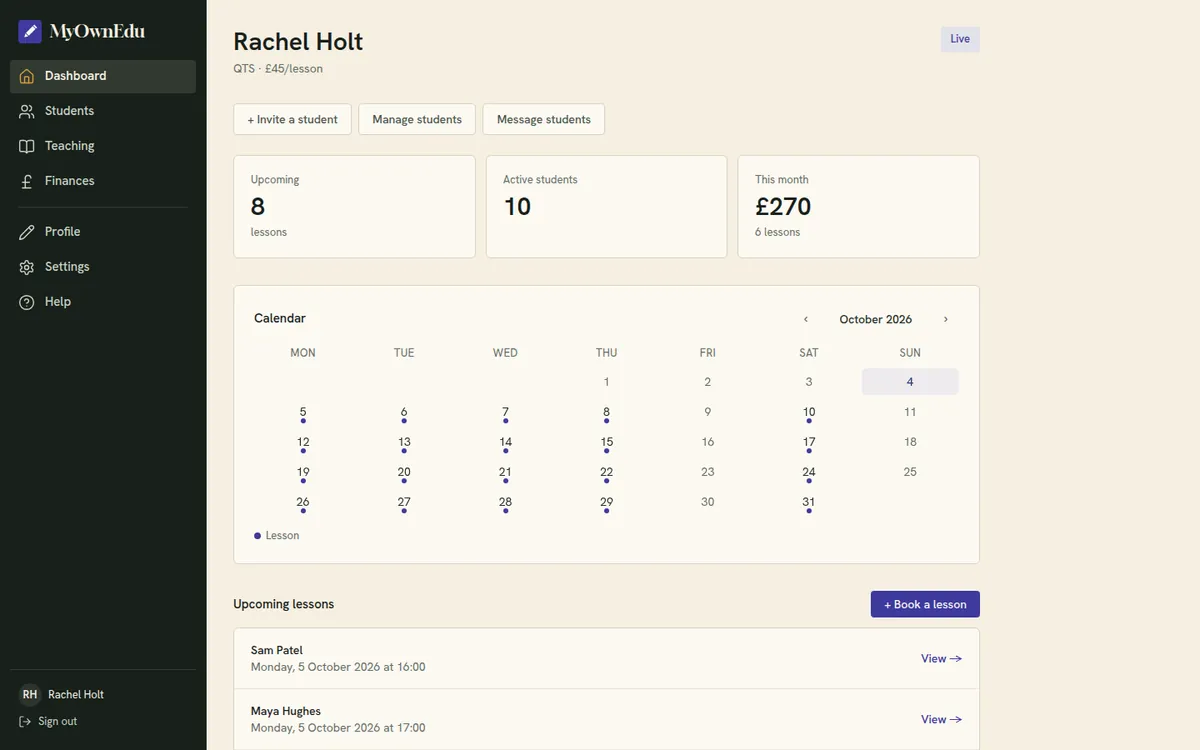View Sam Patel's lesson
This screenshot has width=1200, height=750.
click(x=941, y=659)
